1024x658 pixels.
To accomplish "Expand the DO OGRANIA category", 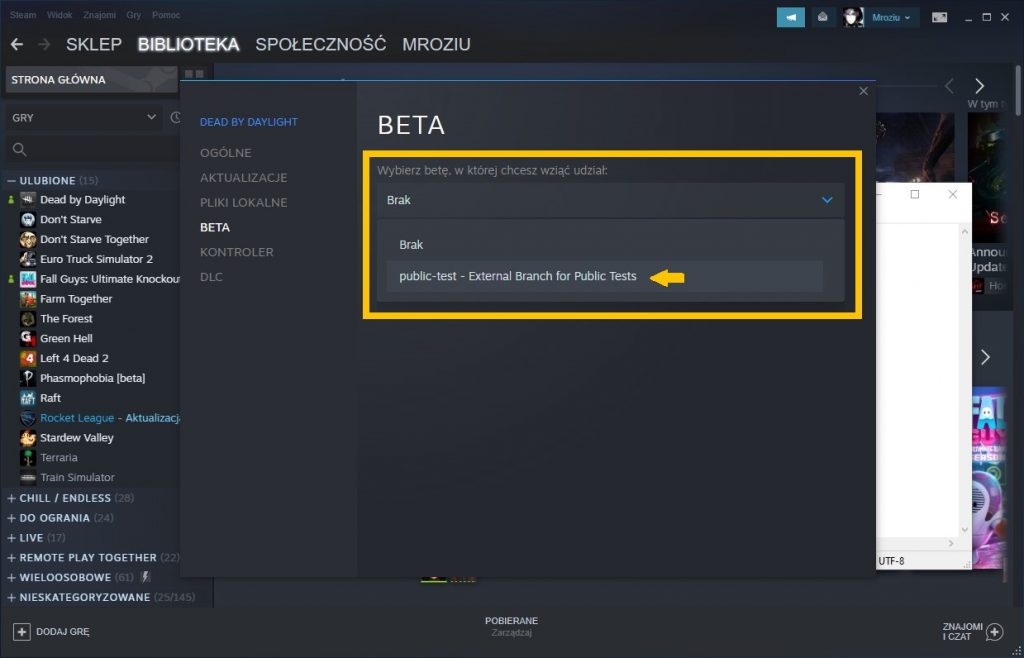I will tap(11, 518).
